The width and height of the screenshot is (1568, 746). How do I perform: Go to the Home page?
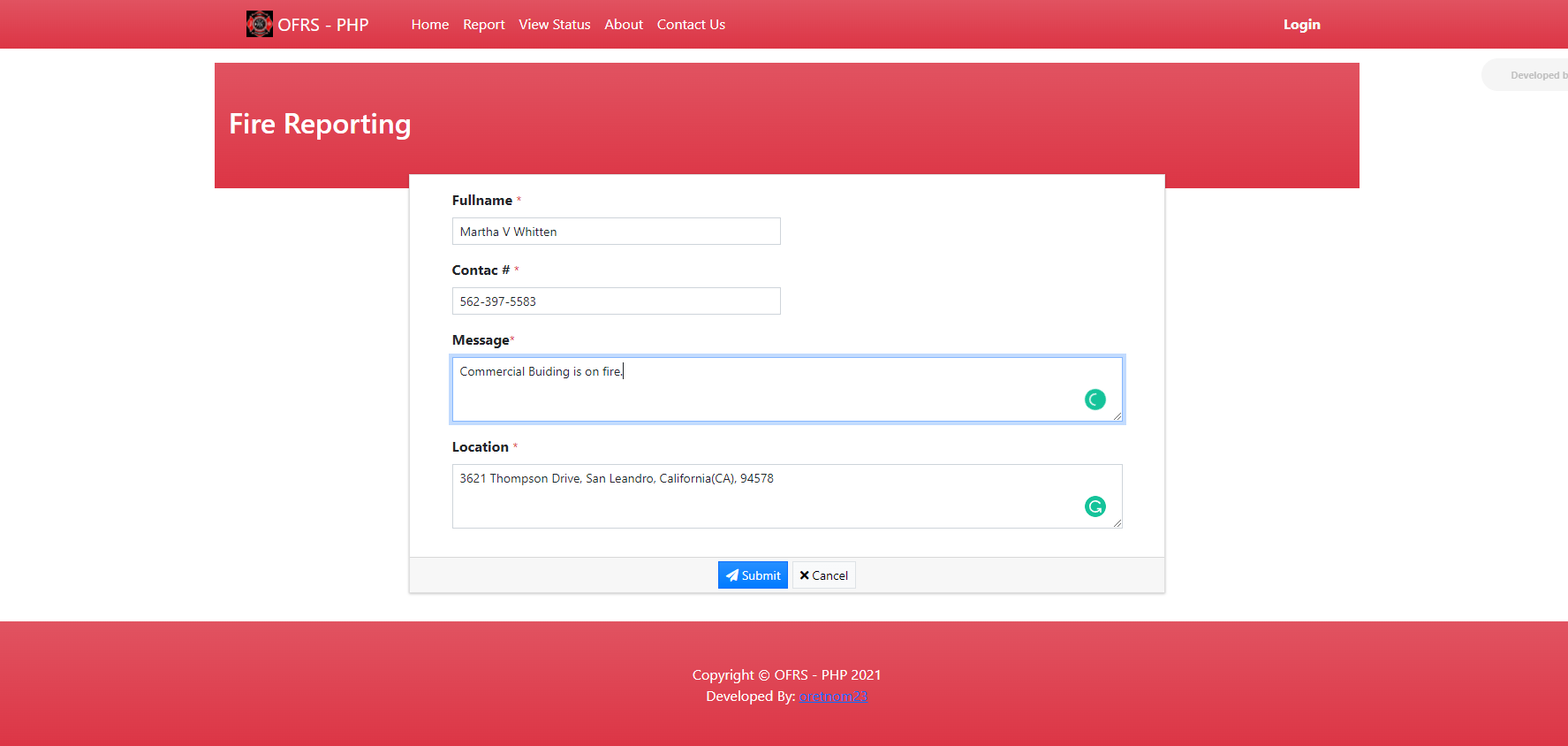click(x=429, y=25)
